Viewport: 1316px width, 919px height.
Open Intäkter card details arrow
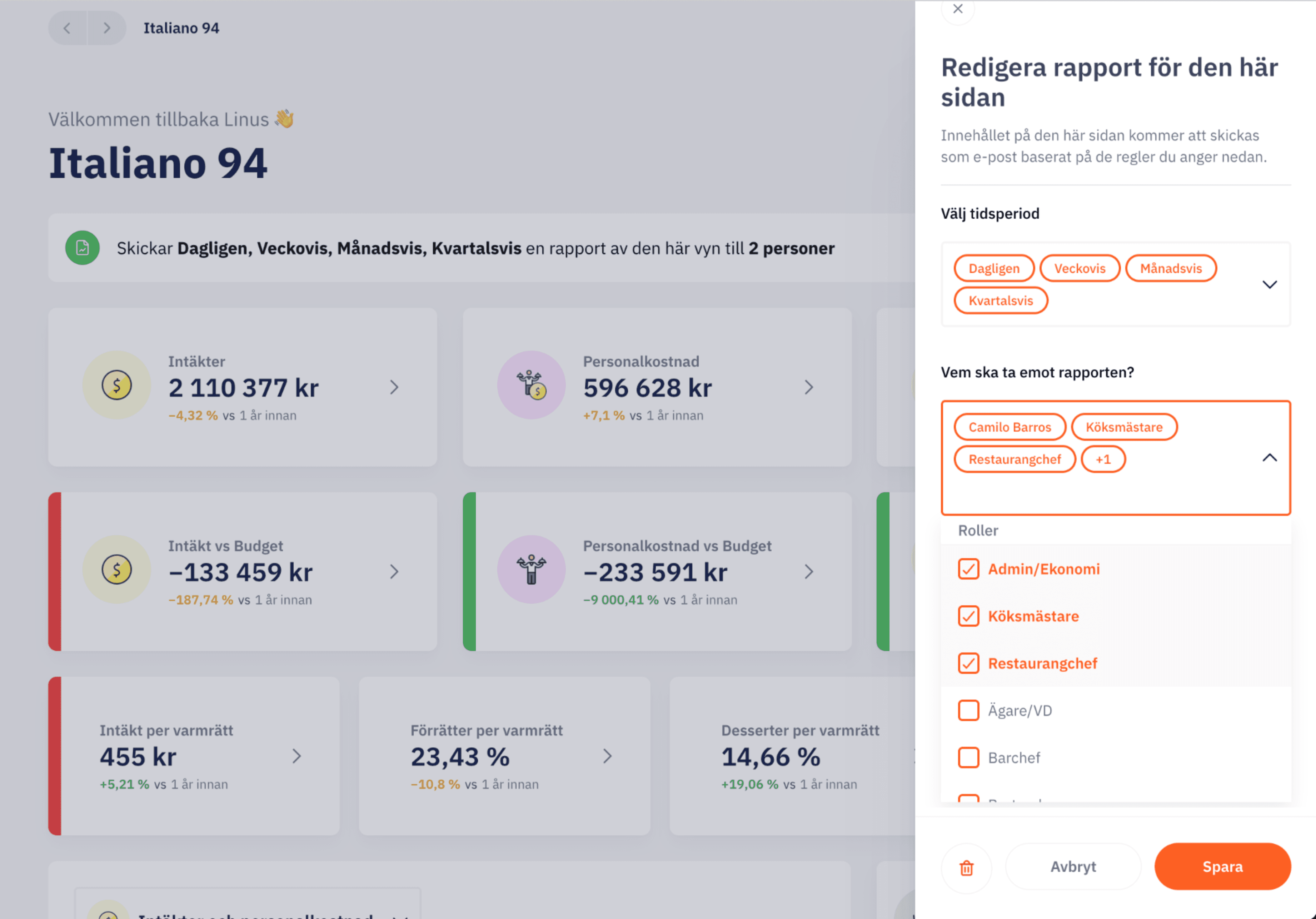pos(394,388)
